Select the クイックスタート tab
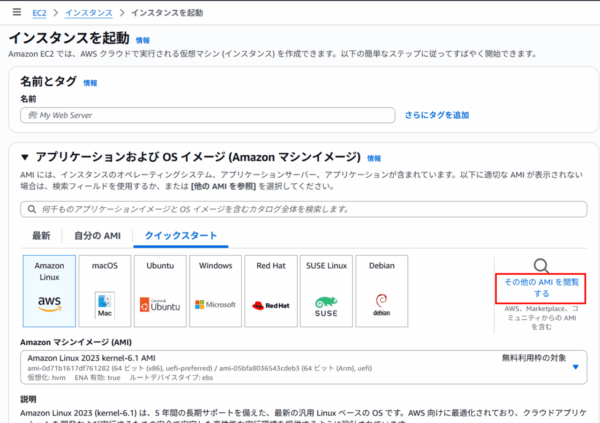This screenshot has width=600, height=423. [181, 235]
